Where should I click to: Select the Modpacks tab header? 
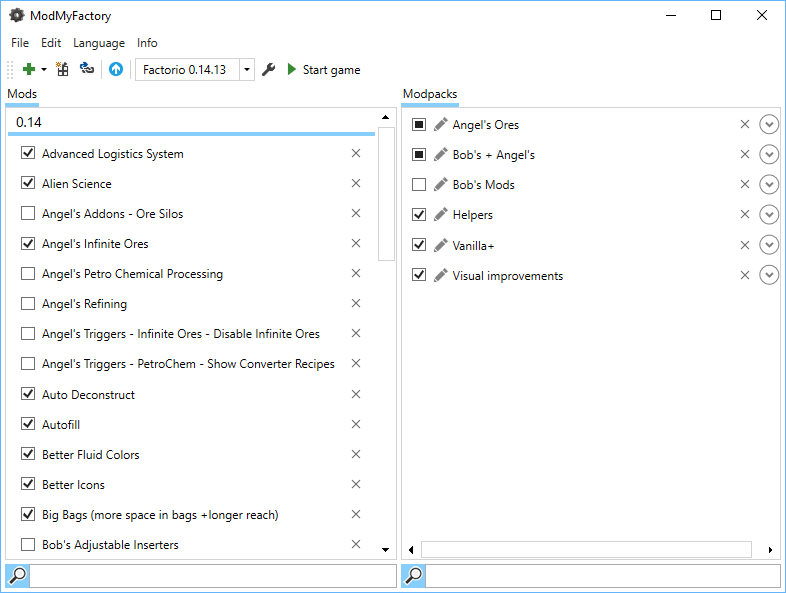pyautogui.click(x=430, y=94)
